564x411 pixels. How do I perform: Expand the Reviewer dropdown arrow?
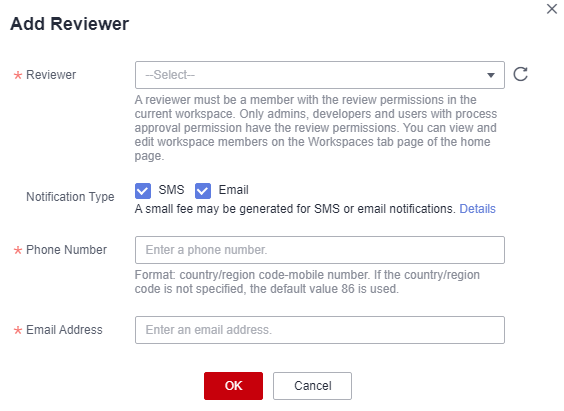click(491, 75)
